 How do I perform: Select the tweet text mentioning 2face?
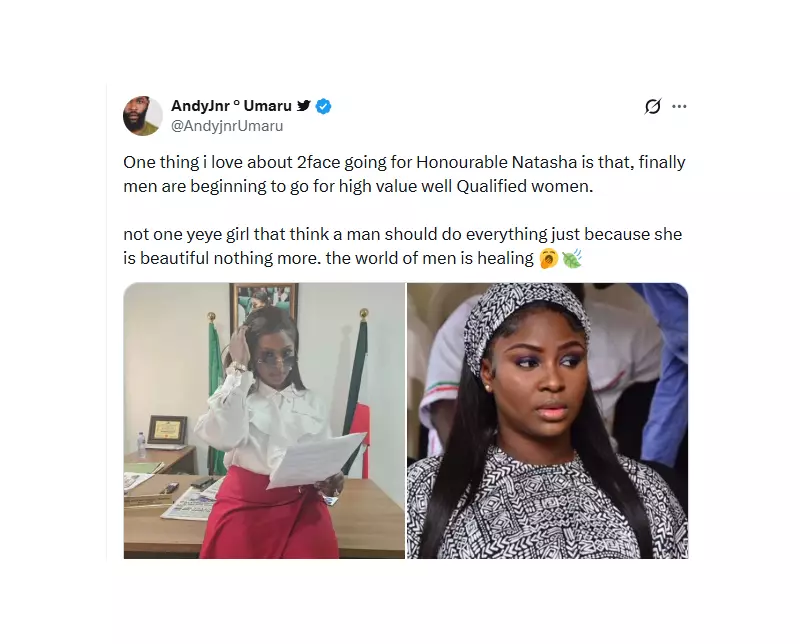pyautogui.click(x=400, y=162)
